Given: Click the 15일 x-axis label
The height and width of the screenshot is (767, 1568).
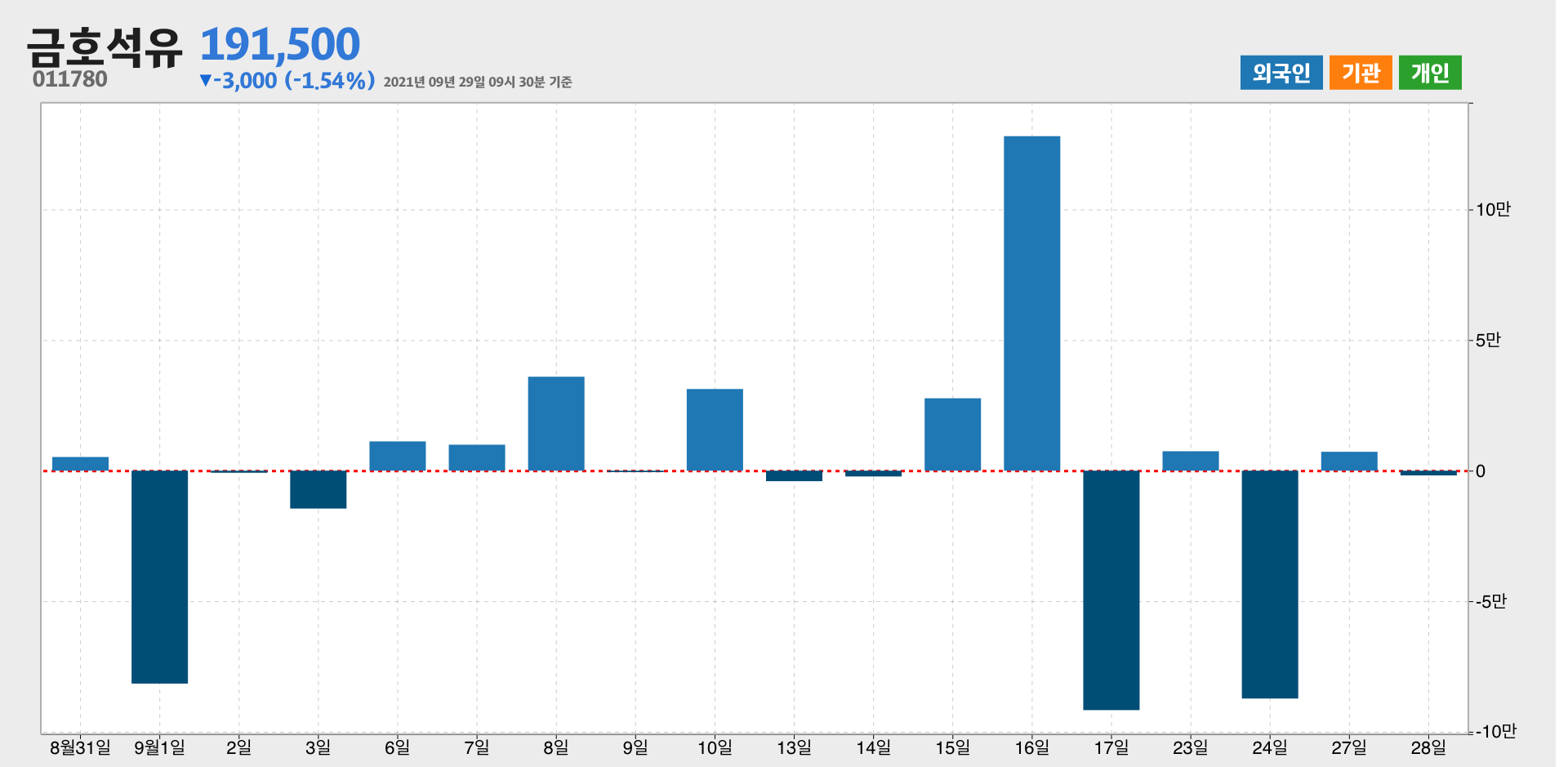Looking at the screenshot, I should tap(952, 747).
